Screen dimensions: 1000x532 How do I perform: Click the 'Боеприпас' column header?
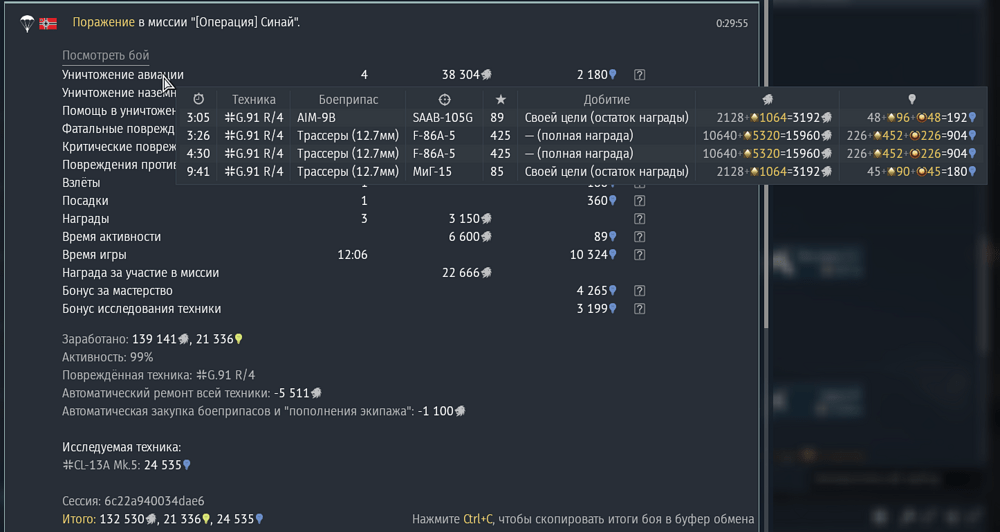pyautogui.click(x=348, y=100)
